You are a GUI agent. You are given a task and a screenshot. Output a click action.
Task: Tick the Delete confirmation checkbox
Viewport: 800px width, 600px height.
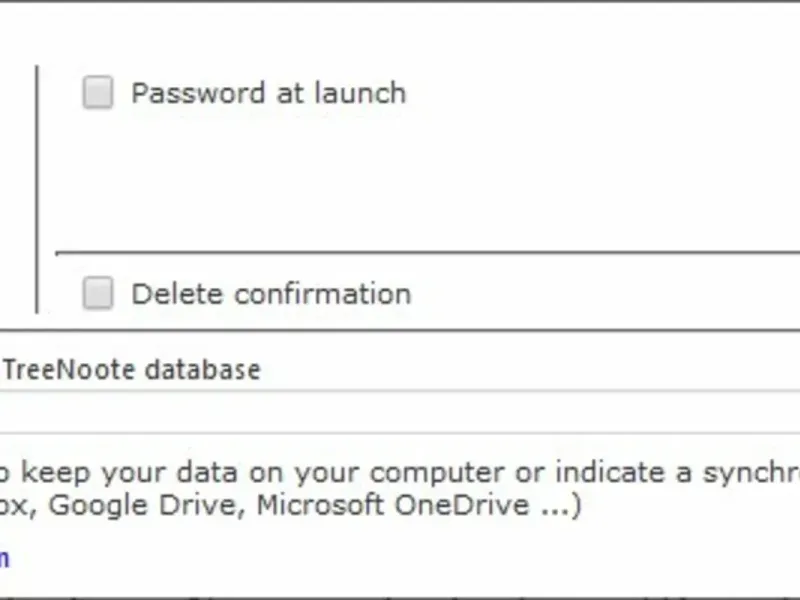tap(97, 294)
